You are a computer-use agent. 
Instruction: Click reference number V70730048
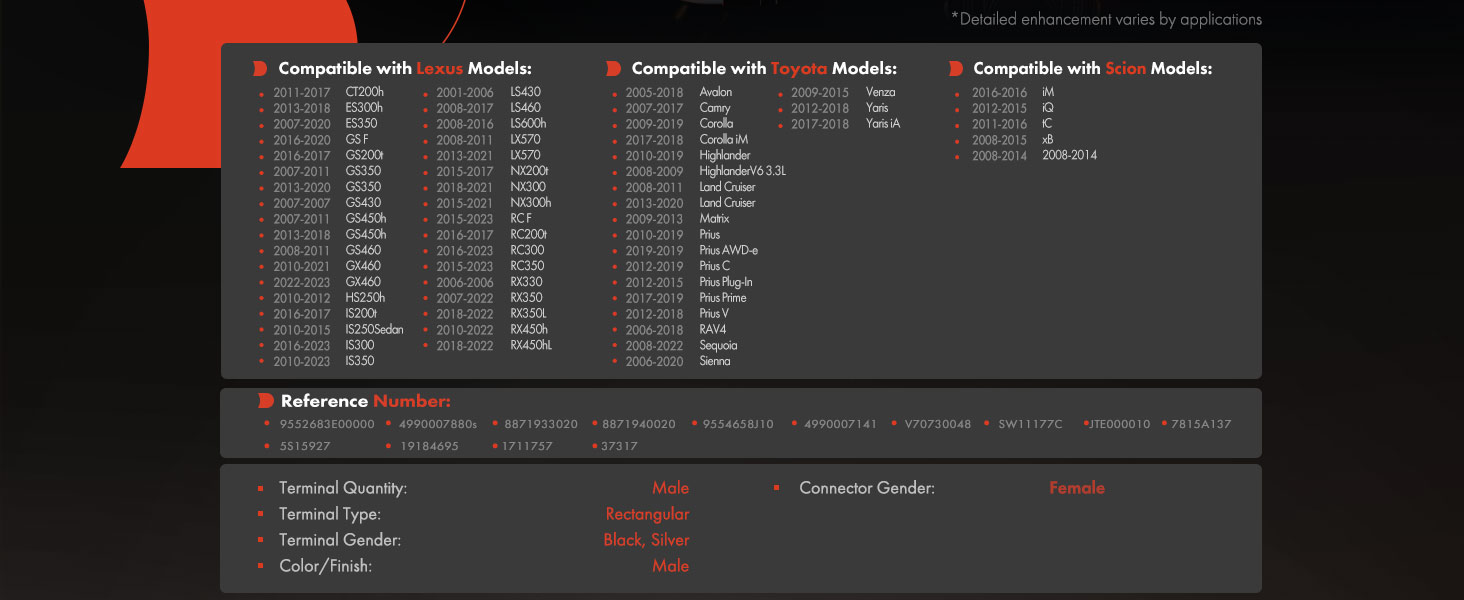(938, 424)
